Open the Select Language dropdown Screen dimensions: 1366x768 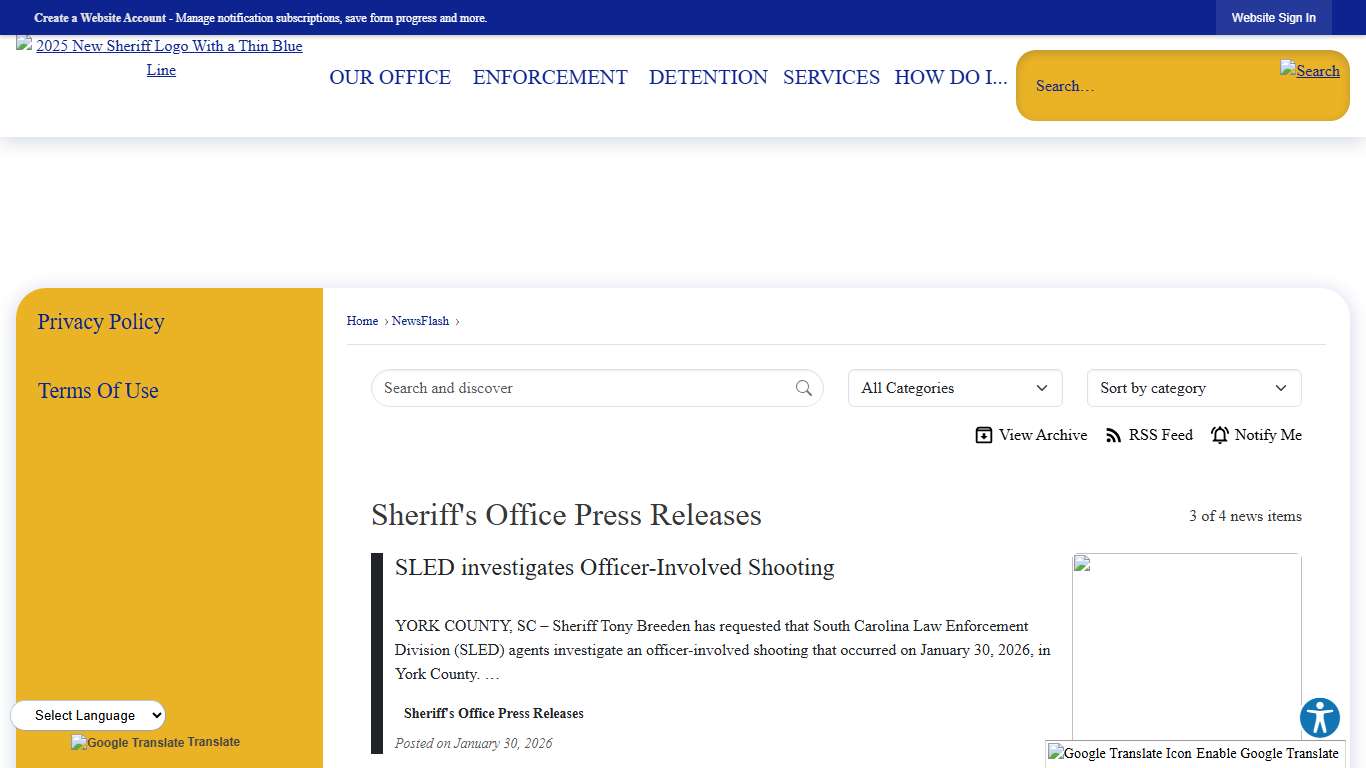tap(88, 715)
